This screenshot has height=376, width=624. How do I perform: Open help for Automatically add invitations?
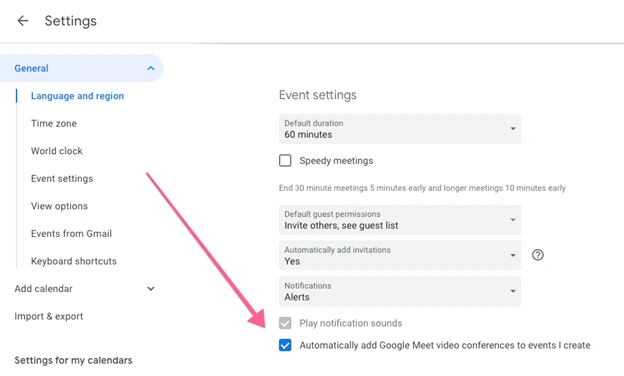(538, 255)
